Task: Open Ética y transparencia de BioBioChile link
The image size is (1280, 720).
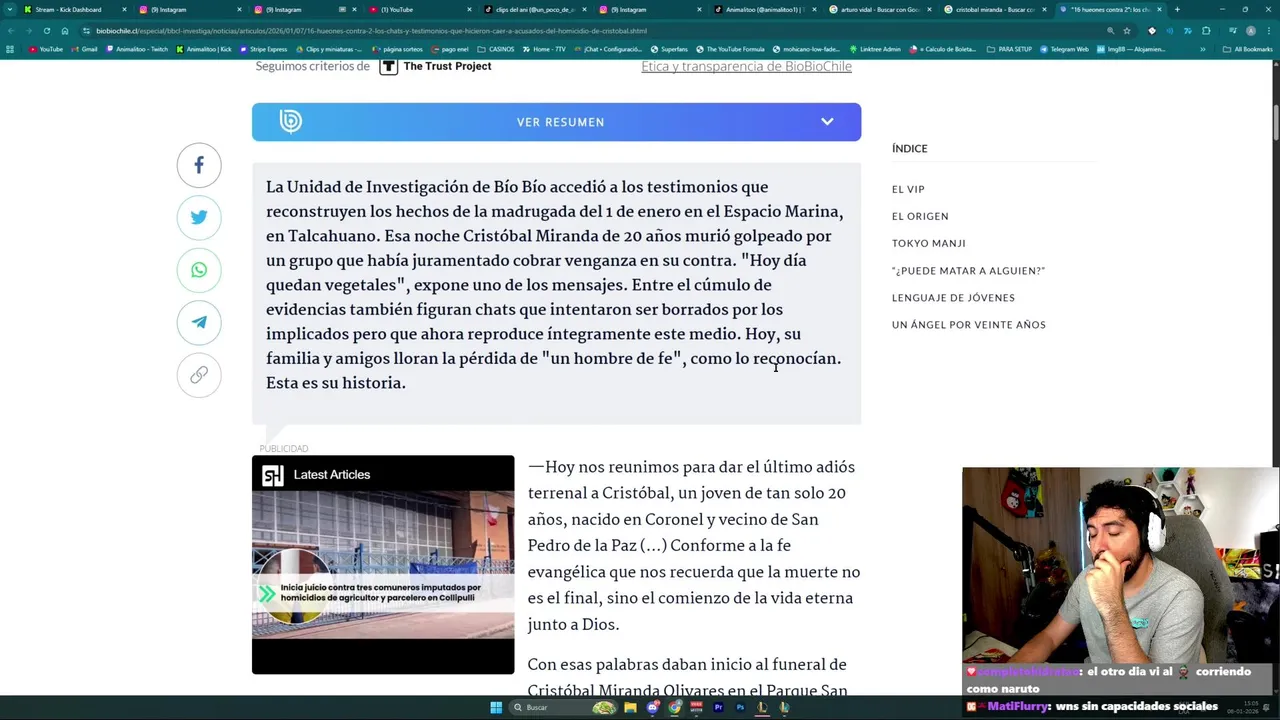Action: pos(746,66)
